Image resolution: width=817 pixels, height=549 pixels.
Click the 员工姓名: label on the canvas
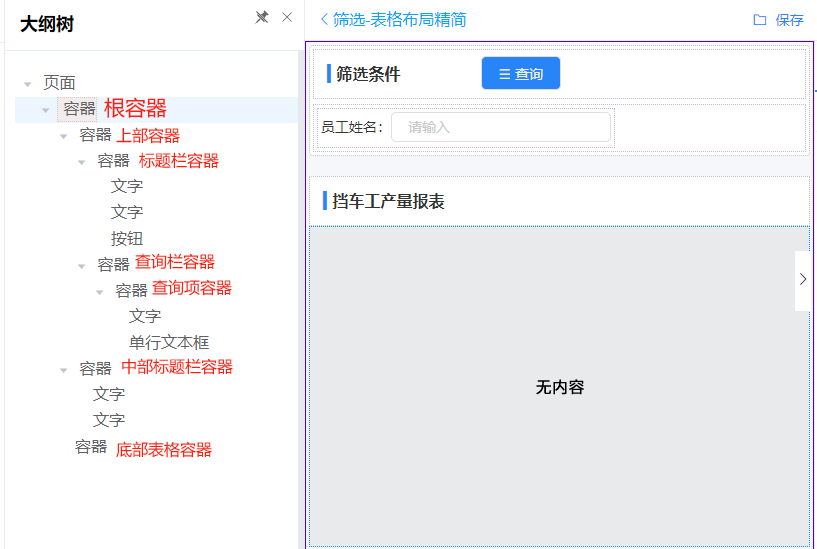pyautogui.click(x=352, y=127)
